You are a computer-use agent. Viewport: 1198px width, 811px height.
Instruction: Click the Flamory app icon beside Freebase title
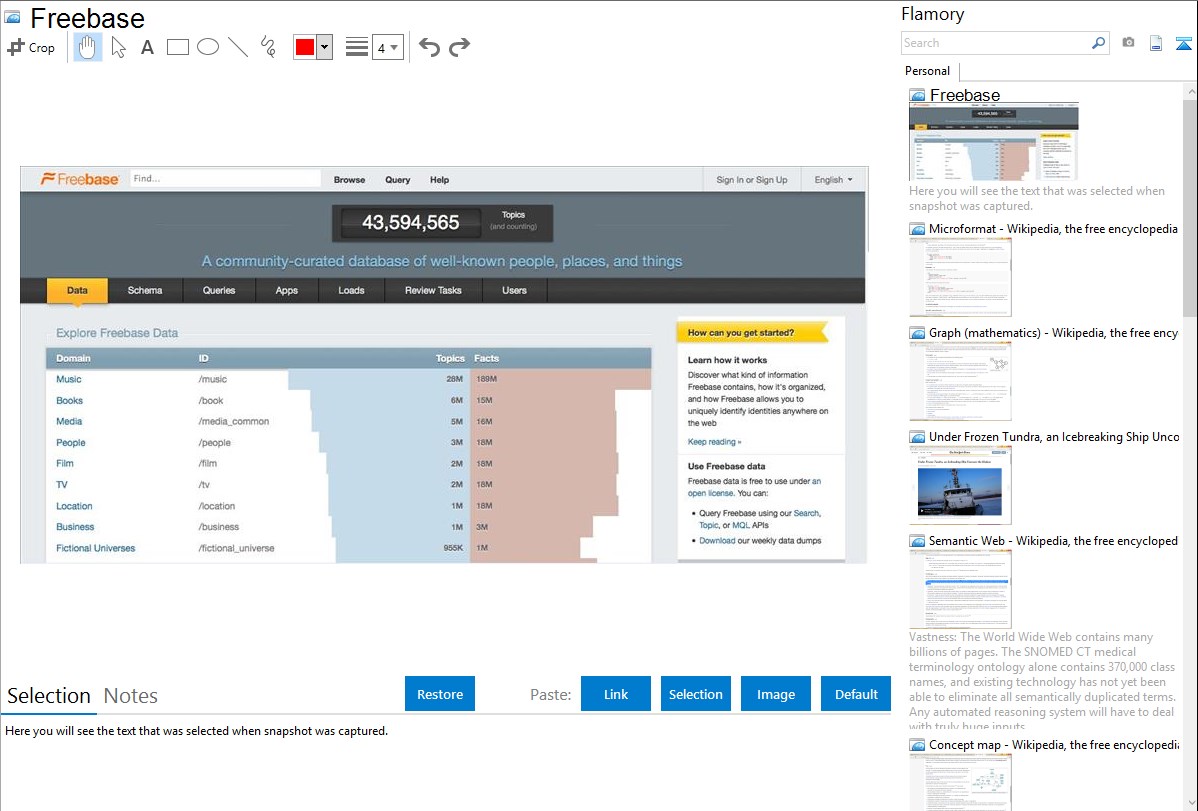(12, 17)
